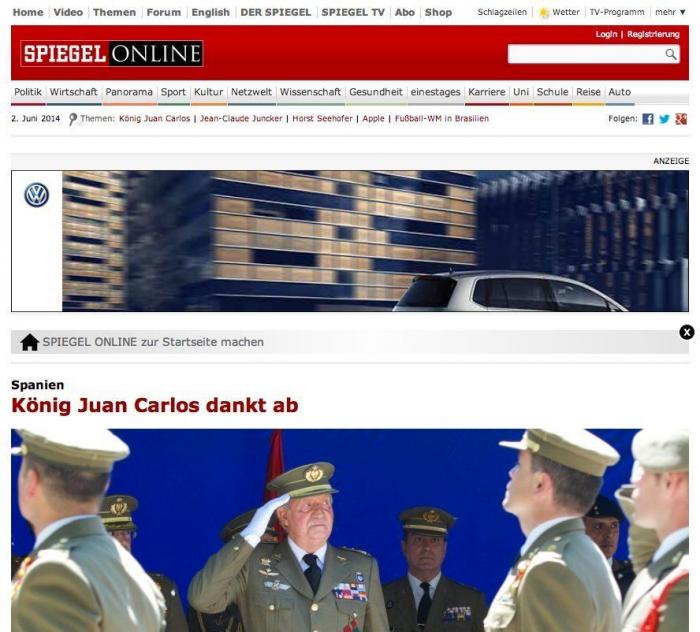This screenshot has width=700, height=632.
Task: Click the weather sun icon
Action: click(544, 12)
